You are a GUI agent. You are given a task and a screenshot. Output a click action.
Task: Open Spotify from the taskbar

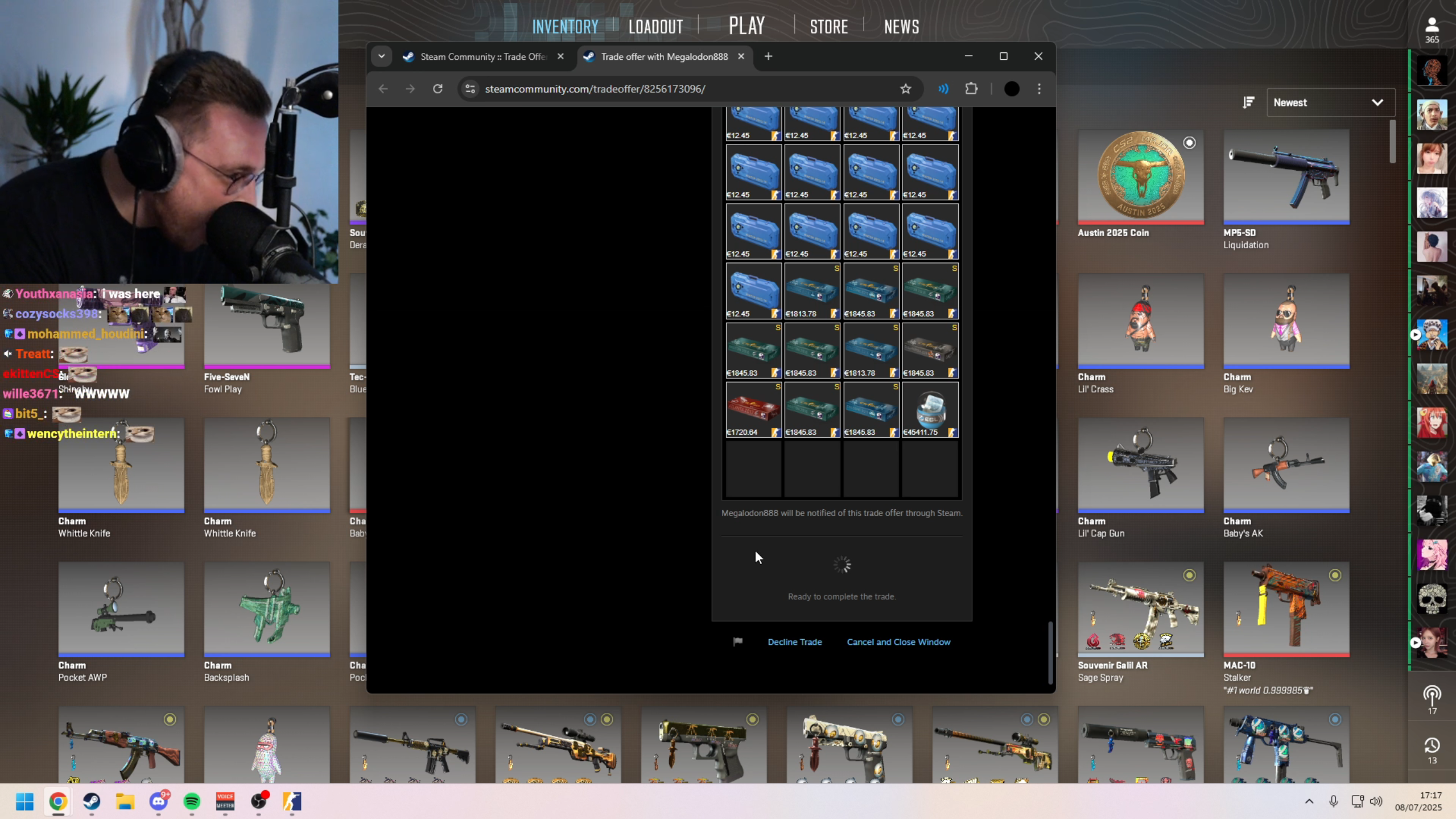(x=192, y=801)
